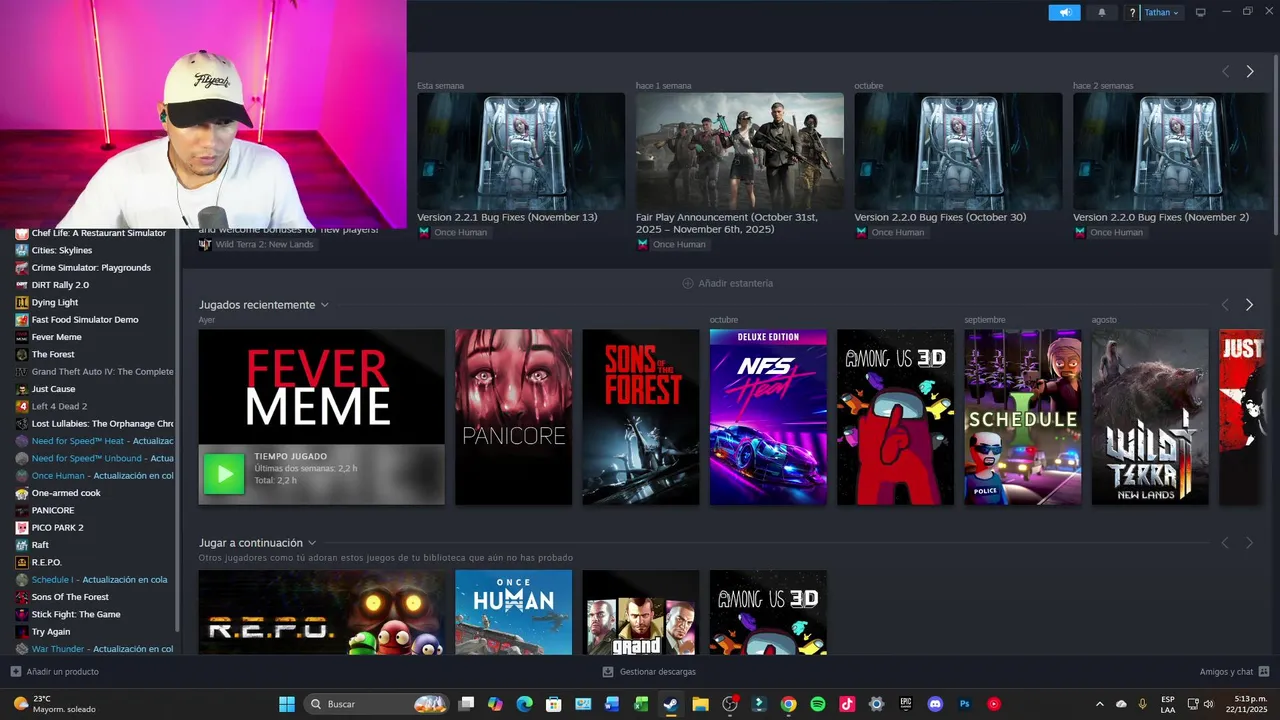Screen dimensions: 1280x720
Task: Go to previous news items arrow
Action: (1225, 71)
